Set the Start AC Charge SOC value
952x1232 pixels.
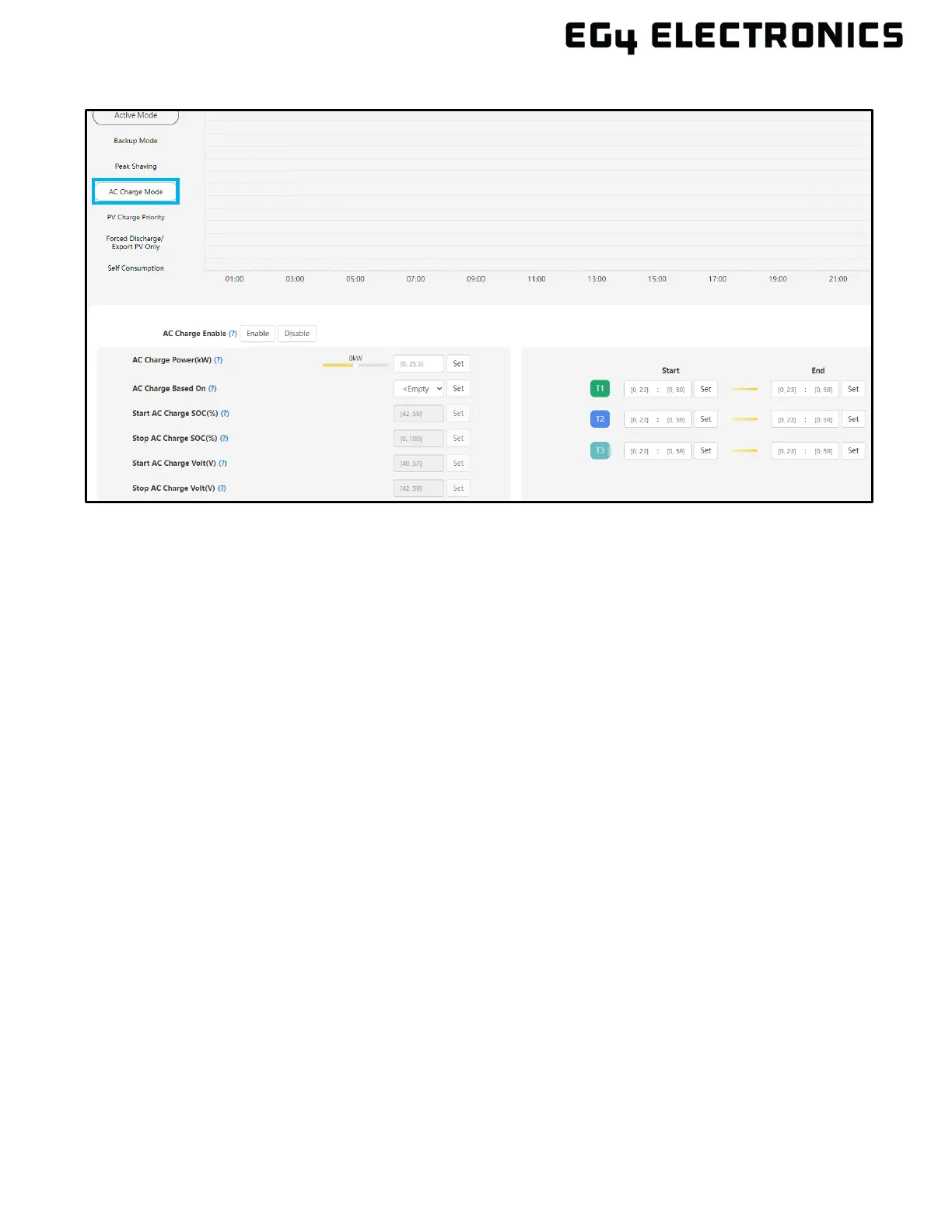pyautogui.click(x=458, y=414)
